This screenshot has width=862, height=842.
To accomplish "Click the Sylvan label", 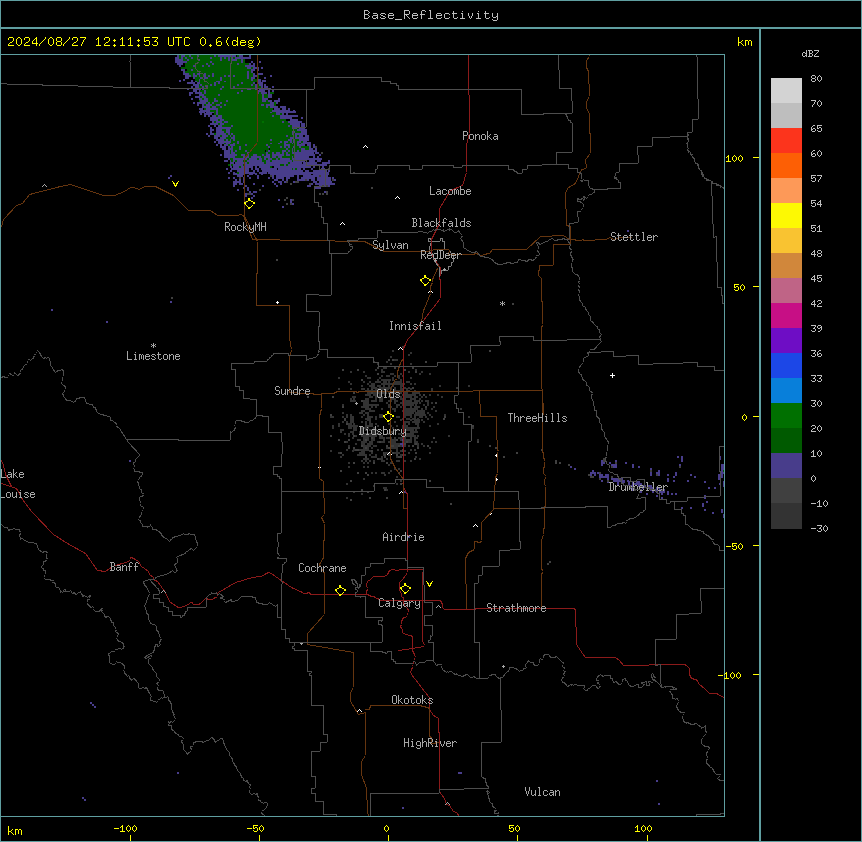I will (x=390, y=245).
